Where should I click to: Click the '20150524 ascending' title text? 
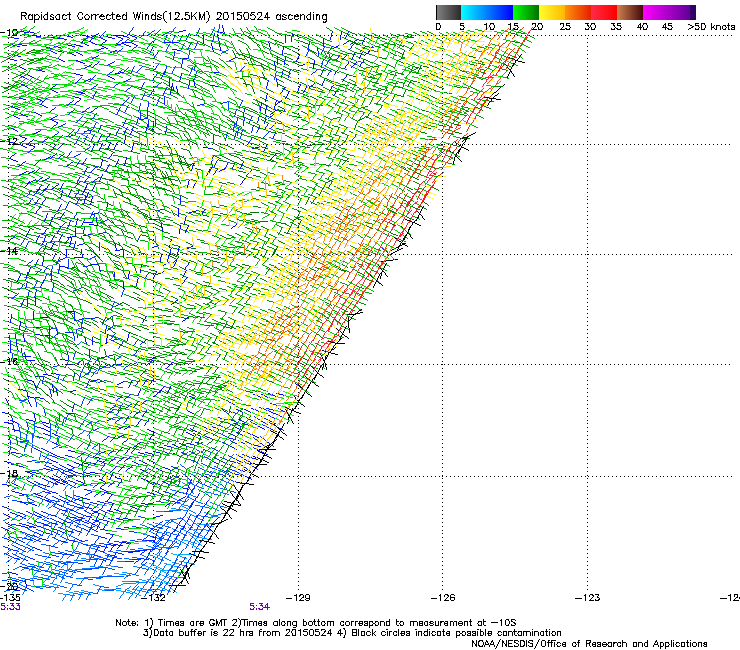pos(272,17)
